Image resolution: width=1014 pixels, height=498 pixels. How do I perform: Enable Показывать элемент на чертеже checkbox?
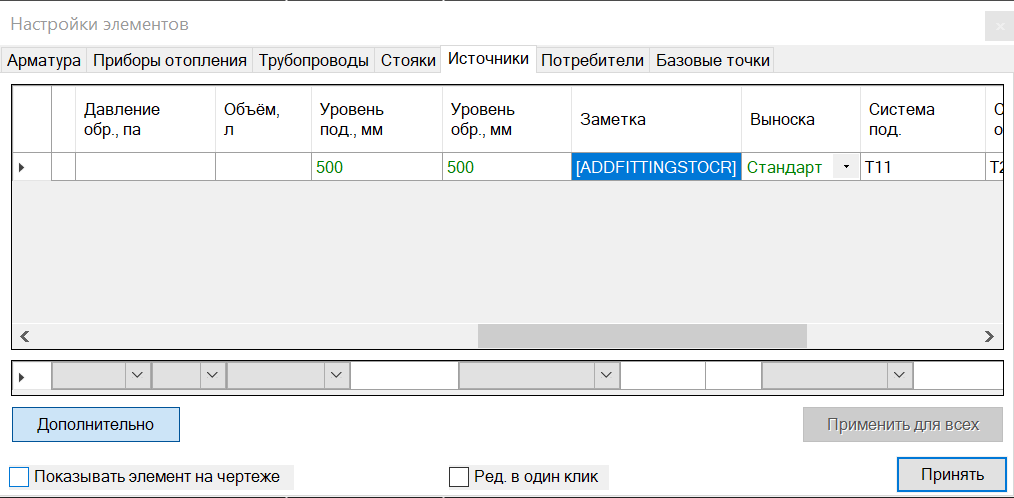(19, 476)
